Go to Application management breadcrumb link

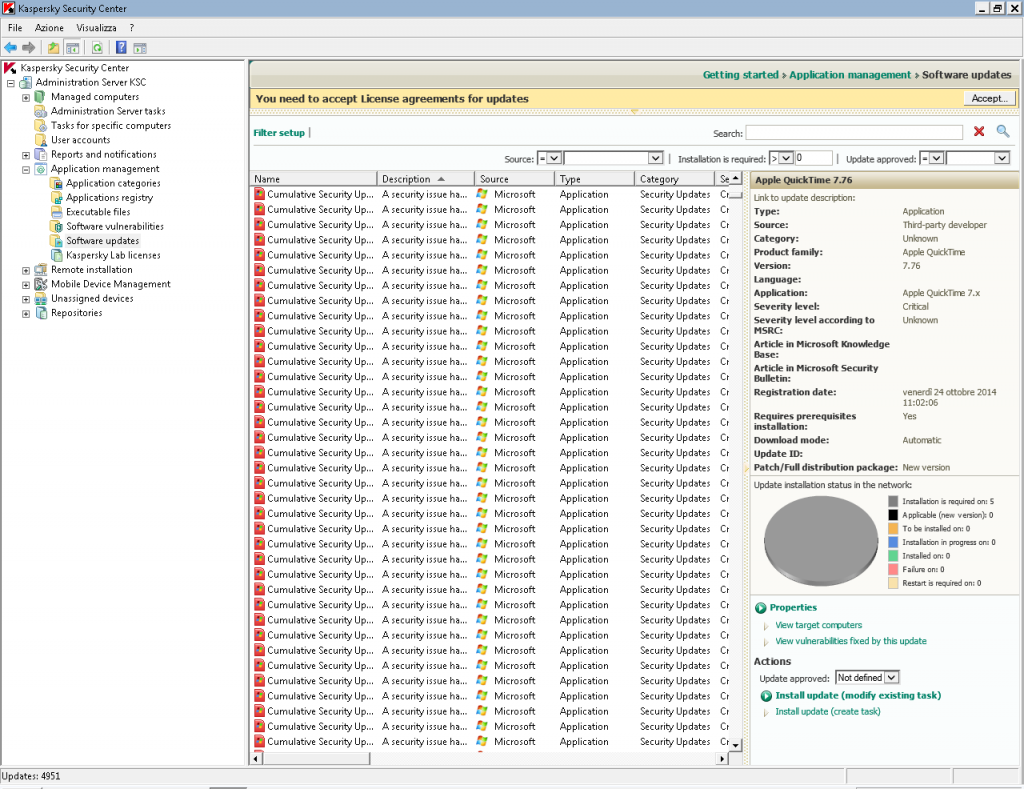pyautogui.click(x=850, y=74)
